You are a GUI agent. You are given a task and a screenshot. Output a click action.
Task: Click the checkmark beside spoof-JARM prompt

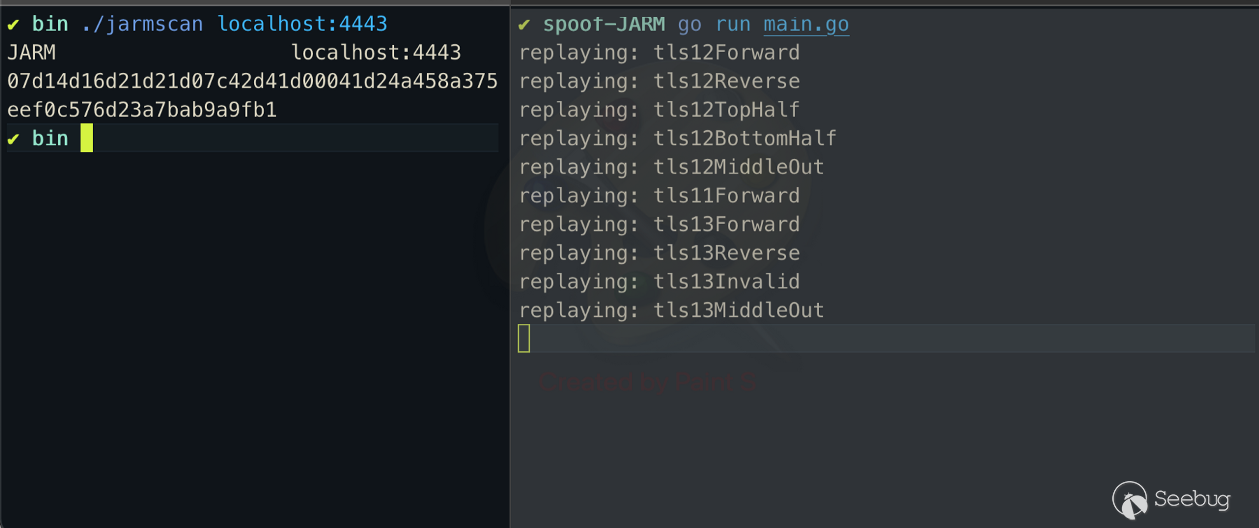525,23
